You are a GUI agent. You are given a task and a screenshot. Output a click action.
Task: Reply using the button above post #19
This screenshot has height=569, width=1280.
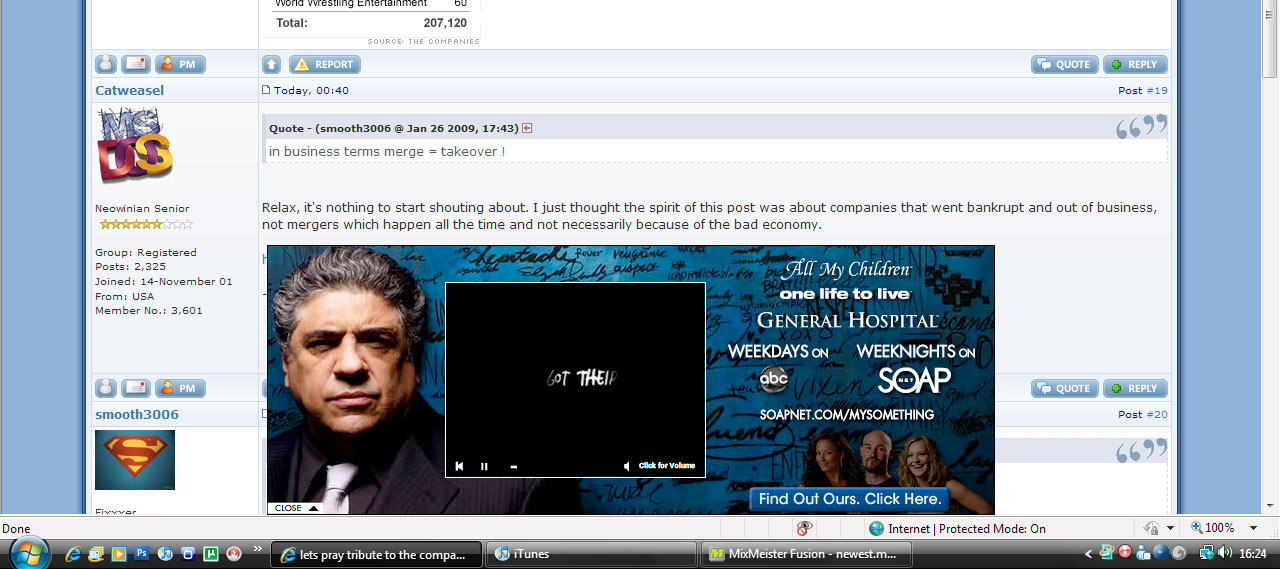tap(1135, 64)
